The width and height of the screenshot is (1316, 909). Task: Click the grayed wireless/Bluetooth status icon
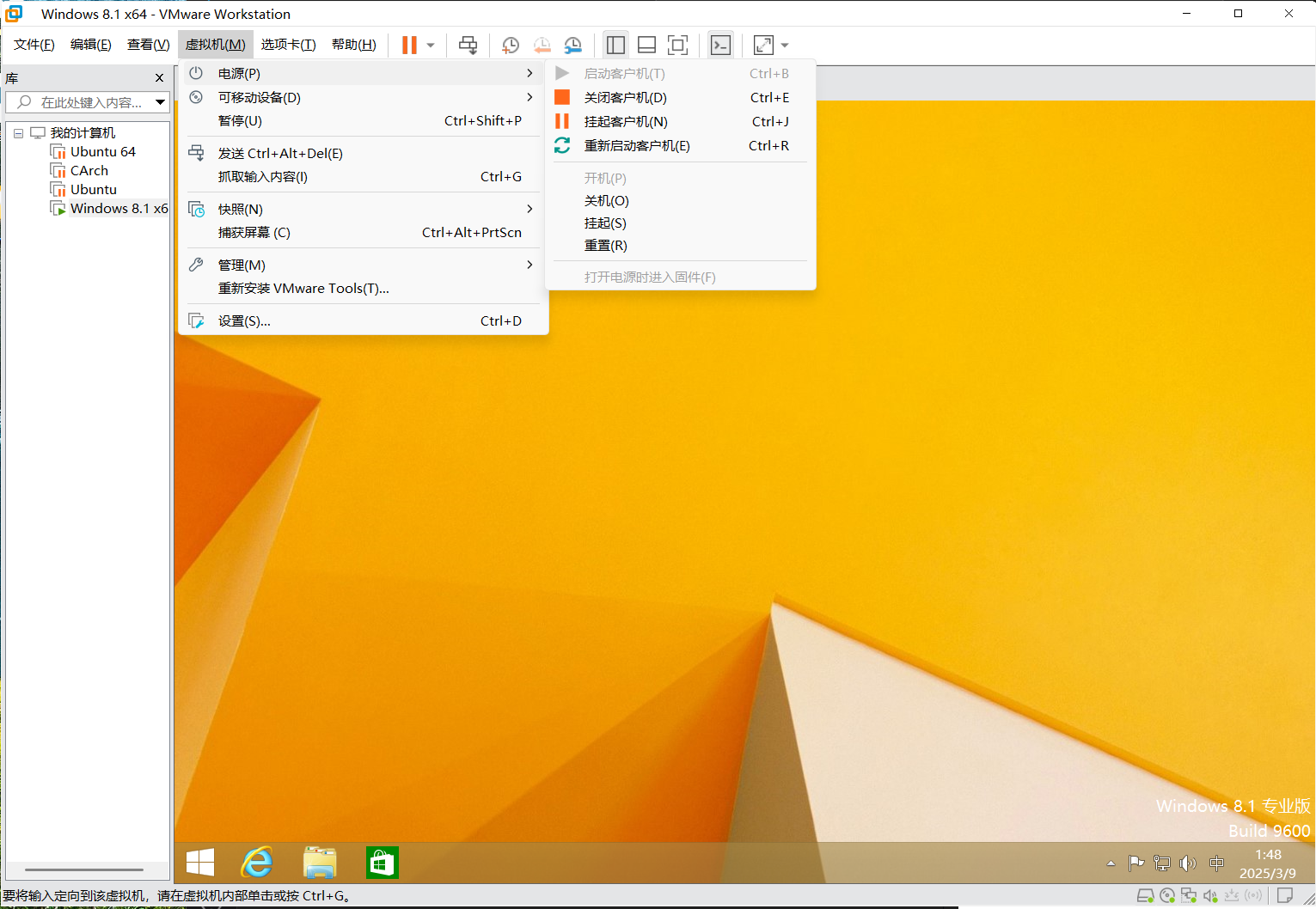(x=1253, y=896)
